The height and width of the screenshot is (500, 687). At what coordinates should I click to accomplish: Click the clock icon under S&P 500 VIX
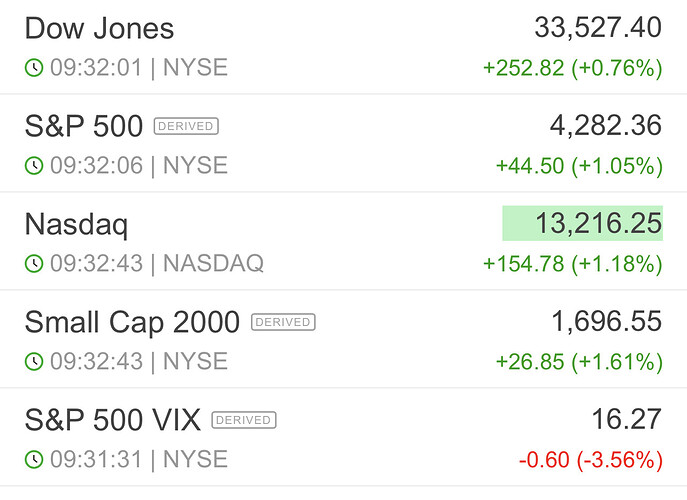34,459
